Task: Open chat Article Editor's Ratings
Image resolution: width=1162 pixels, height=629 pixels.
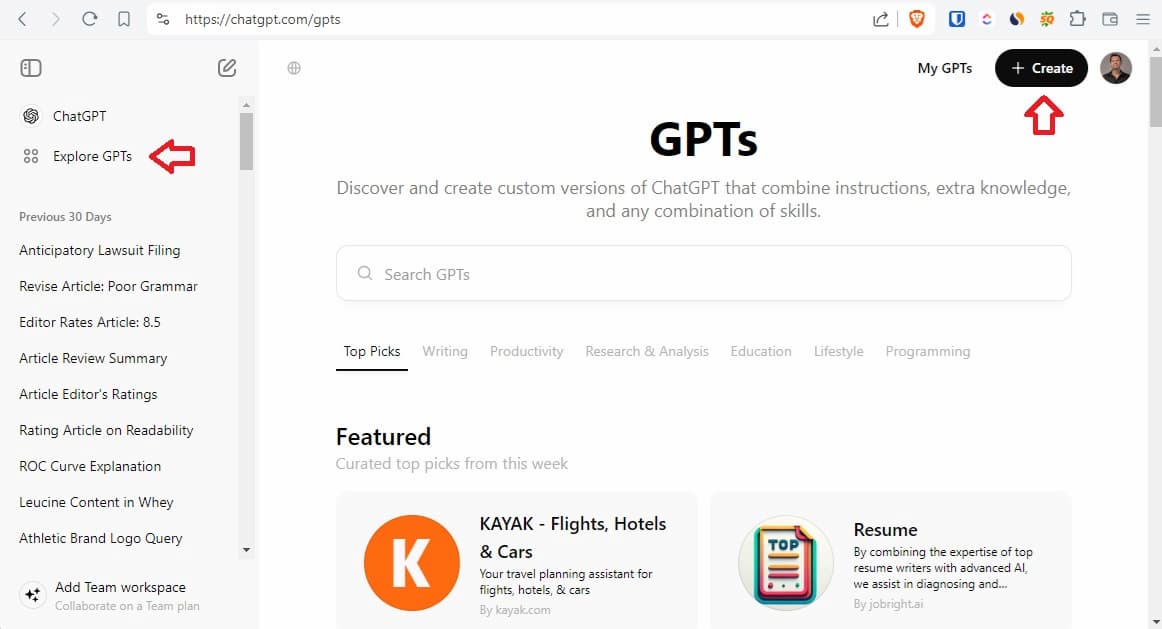Action: [x=88, y=394]
